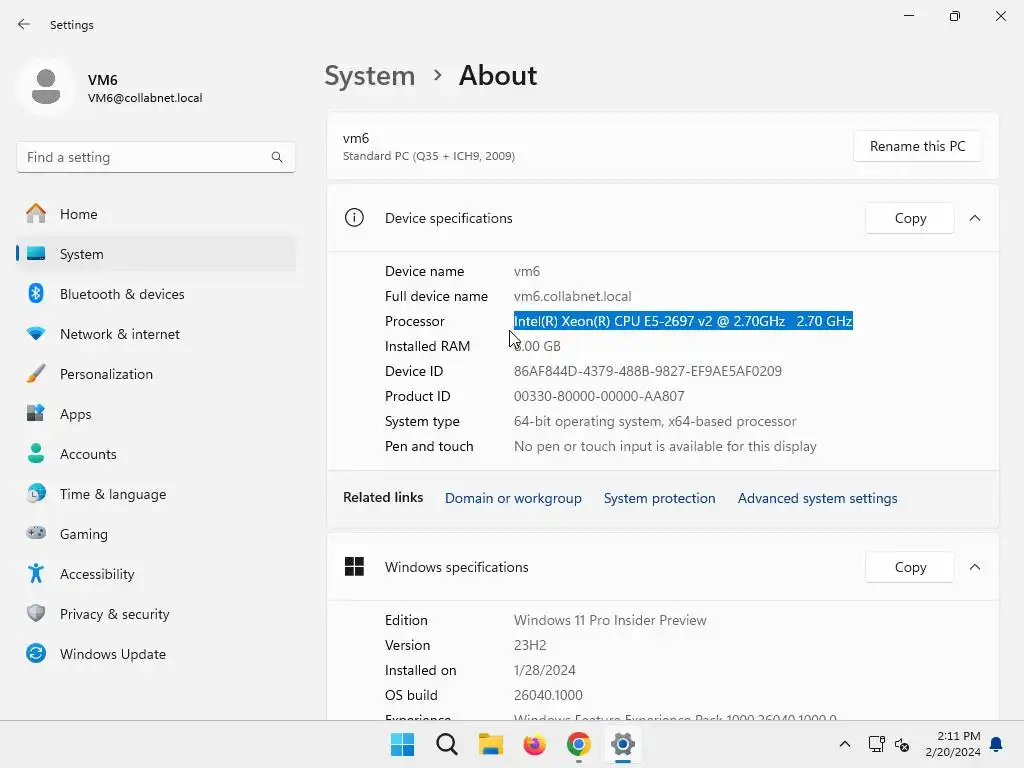Click the Installed on date 1/28/2024
1024x768 pixels.
pos(545,670)
